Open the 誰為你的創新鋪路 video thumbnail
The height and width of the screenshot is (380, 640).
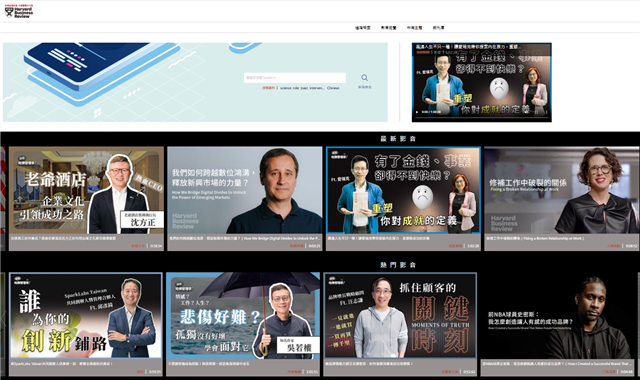coord(86,316)
